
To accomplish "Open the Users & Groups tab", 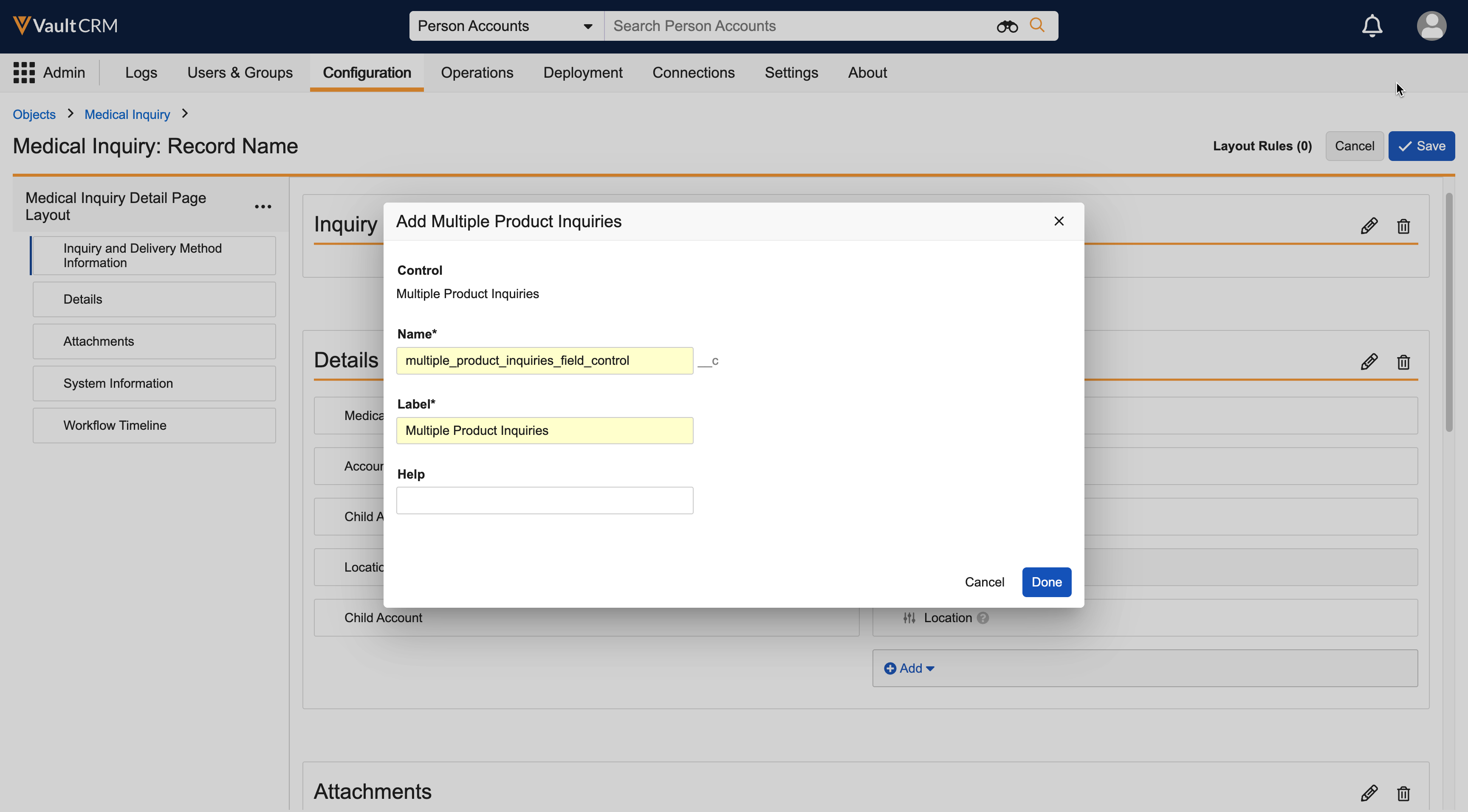I will (x=239, y=72).
